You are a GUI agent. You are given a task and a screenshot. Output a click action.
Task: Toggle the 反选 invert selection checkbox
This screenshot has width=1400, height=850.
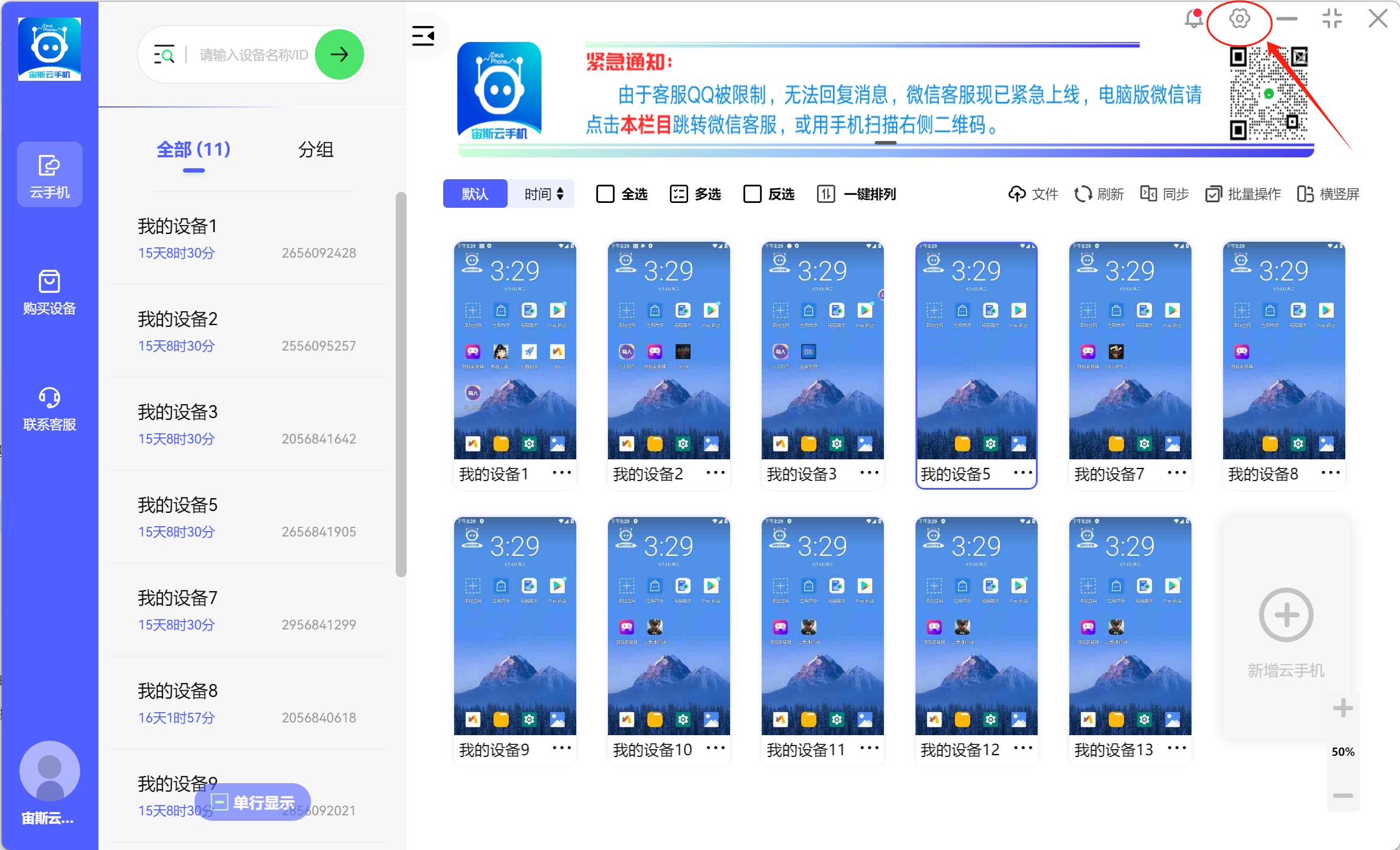[x=752, y=194]
